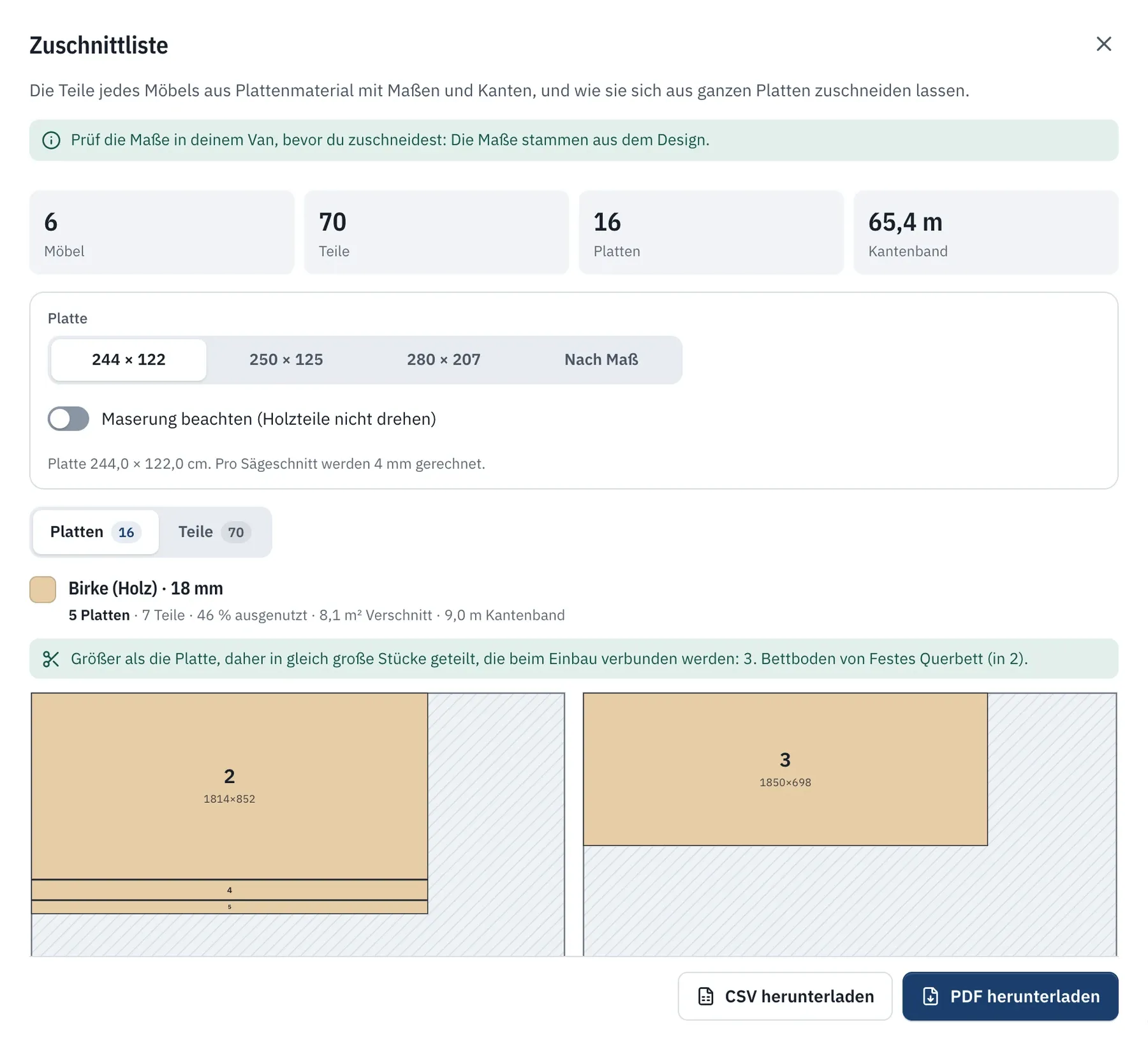
Task: Select plate size 244 × 122
Action: pyautogui.click(x=129, y=360)
